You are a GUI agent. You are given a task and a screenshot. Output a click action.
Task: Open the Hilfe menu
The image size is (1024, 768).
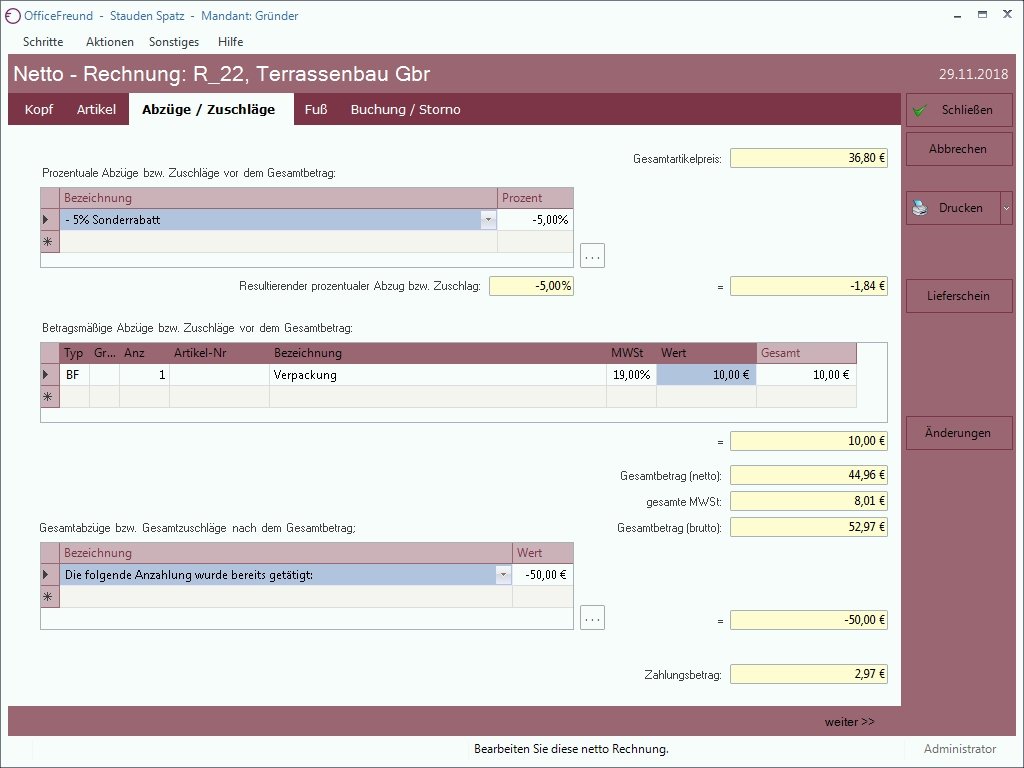click(x=231, y=42)
